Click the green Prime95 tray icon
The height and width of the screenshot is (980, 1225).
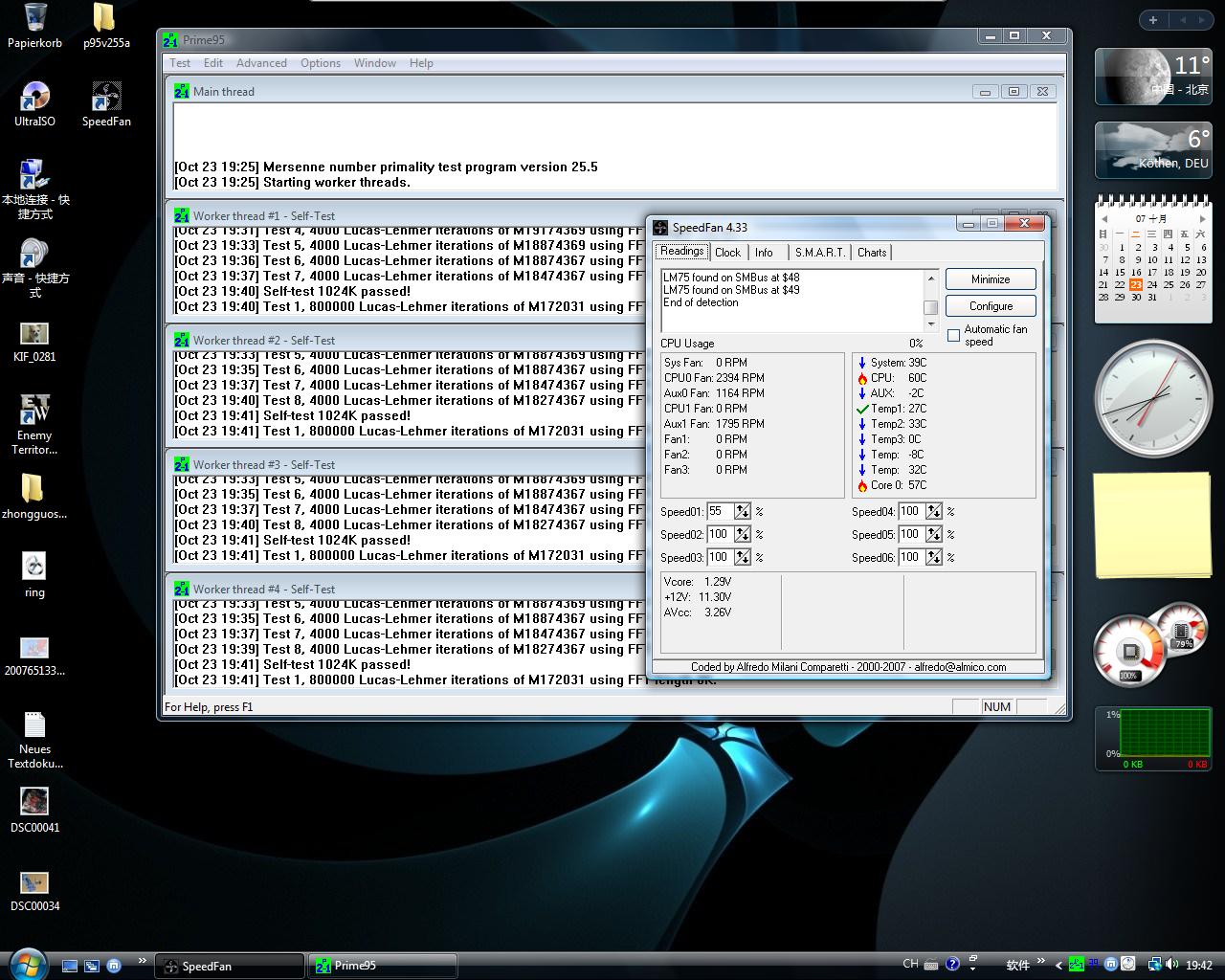coord(1076,965)
